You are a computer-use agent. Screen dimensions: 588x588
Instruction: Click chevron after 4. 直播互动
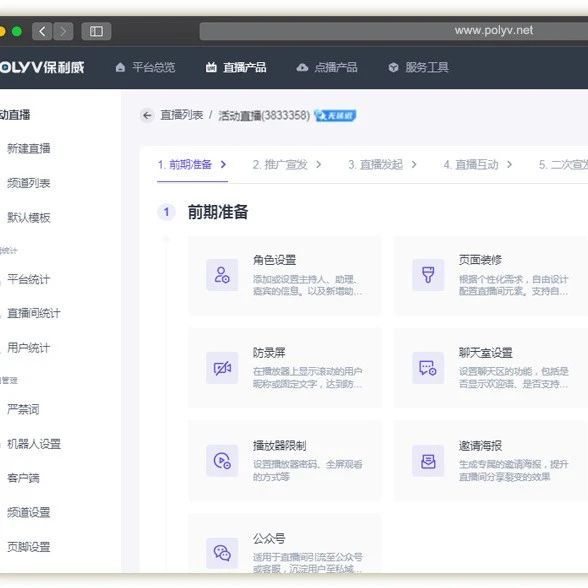click(x=509, y=165)
